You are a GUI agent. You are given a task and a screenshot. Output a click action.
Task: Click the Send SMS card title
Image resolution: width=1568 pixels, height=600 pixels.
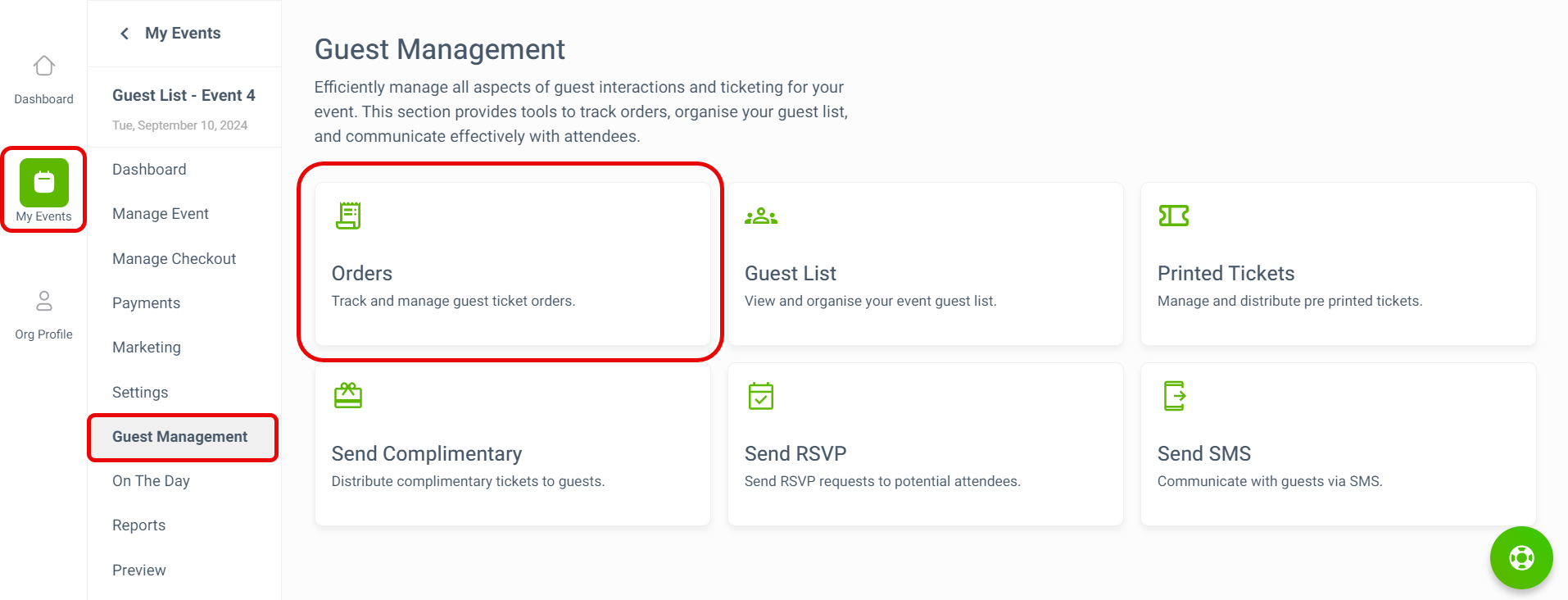[x=1203, y=453]
